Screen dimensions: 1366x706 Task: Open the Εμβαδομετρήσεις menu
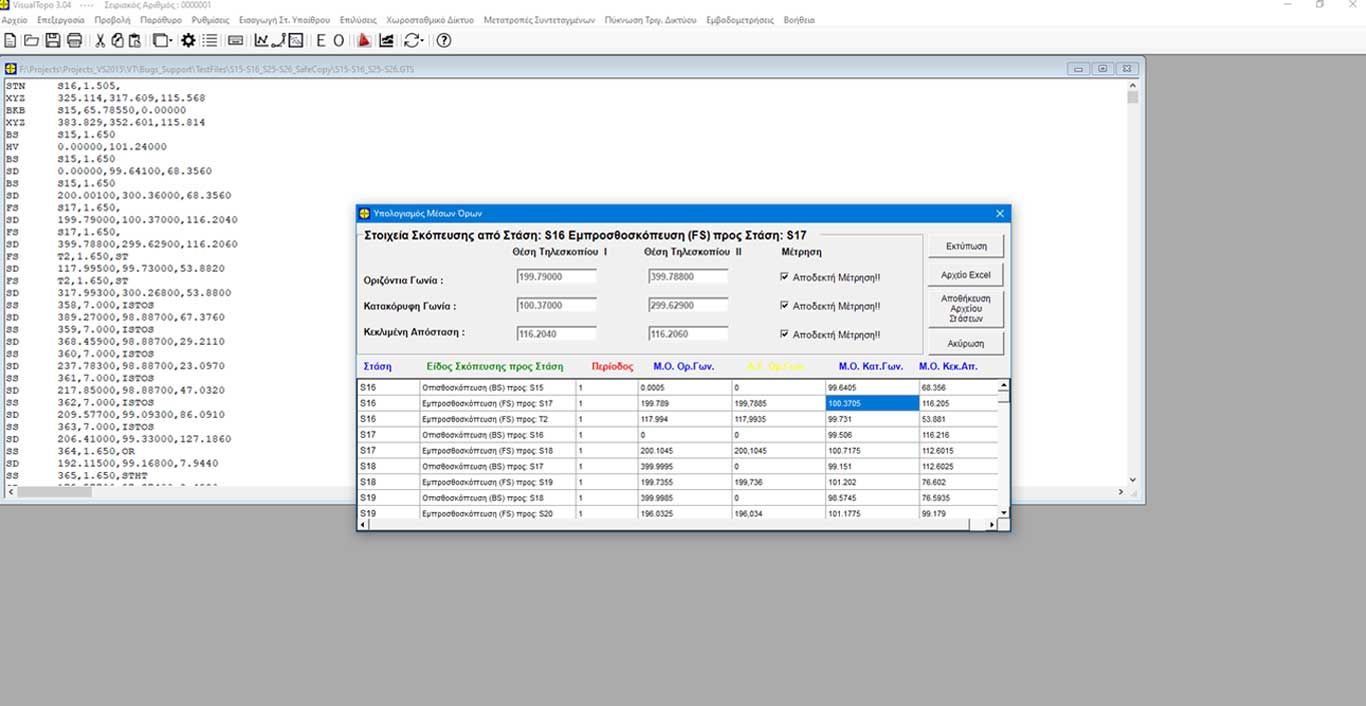tap(739, 20)
